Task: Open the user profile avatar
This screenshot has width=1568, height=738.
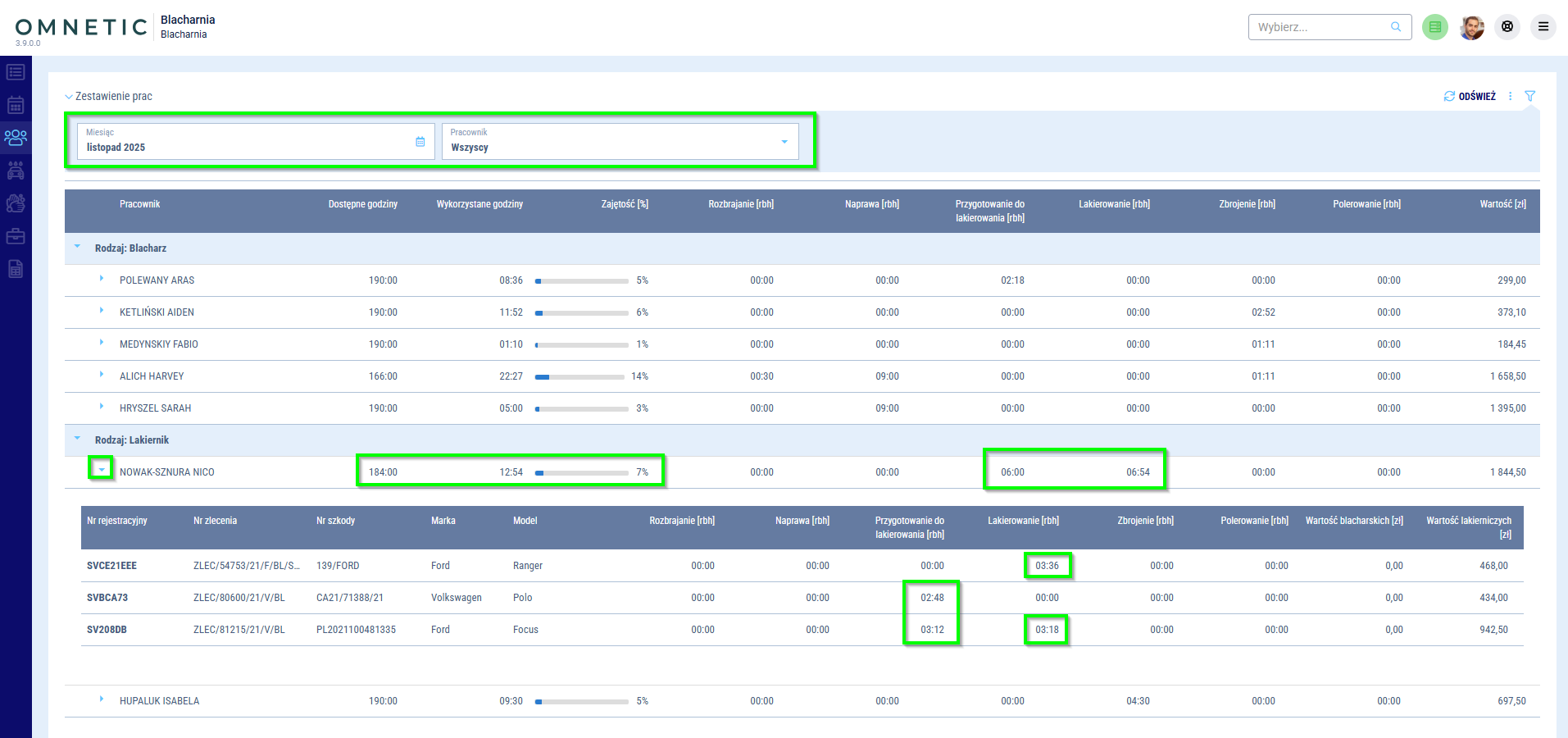Action: (1472, 27)
